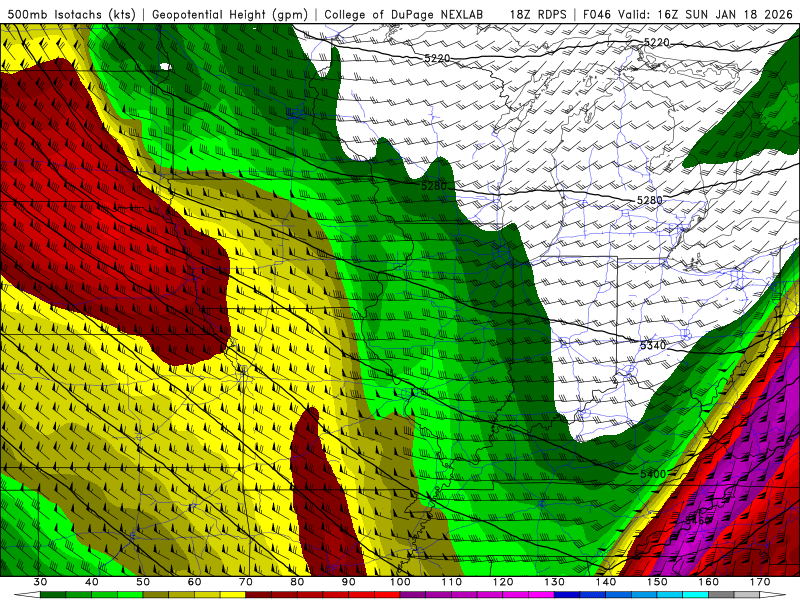Select the '18Z RDPS' model run label
800x600 pixels.
click(x=538, y=14)
